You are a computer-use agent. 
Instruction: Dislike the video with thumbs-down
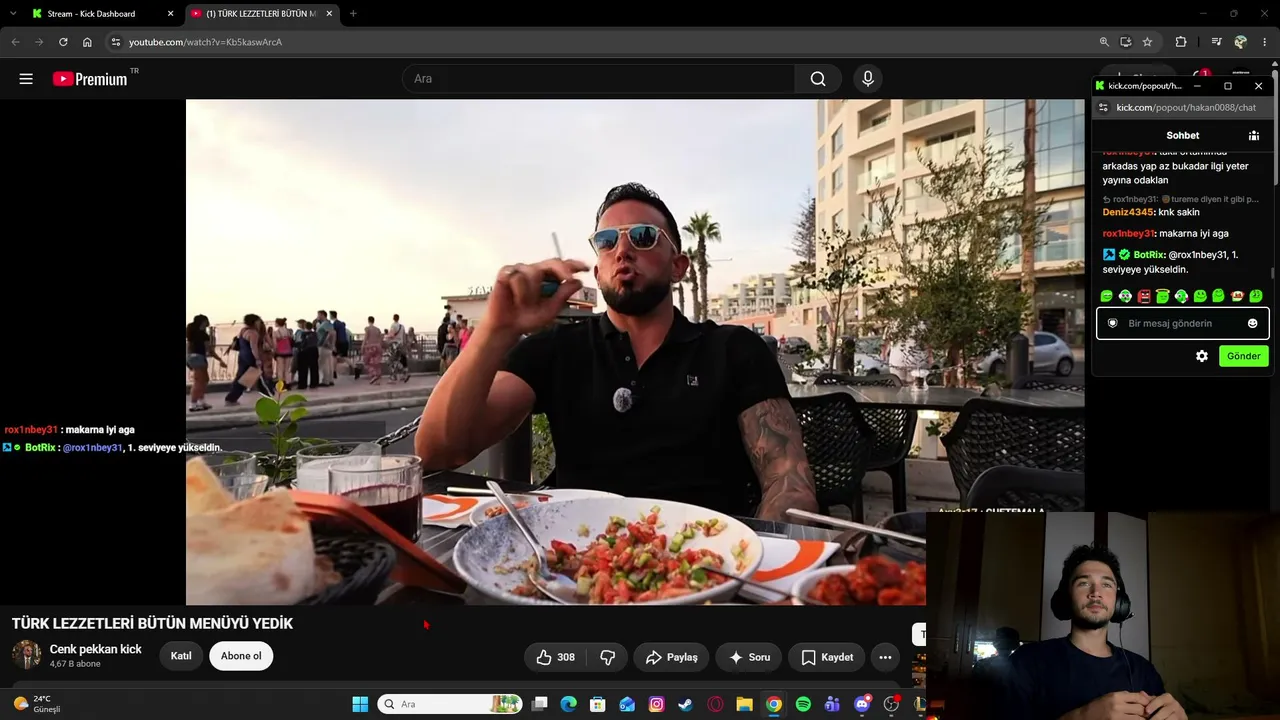coord(607,657)
